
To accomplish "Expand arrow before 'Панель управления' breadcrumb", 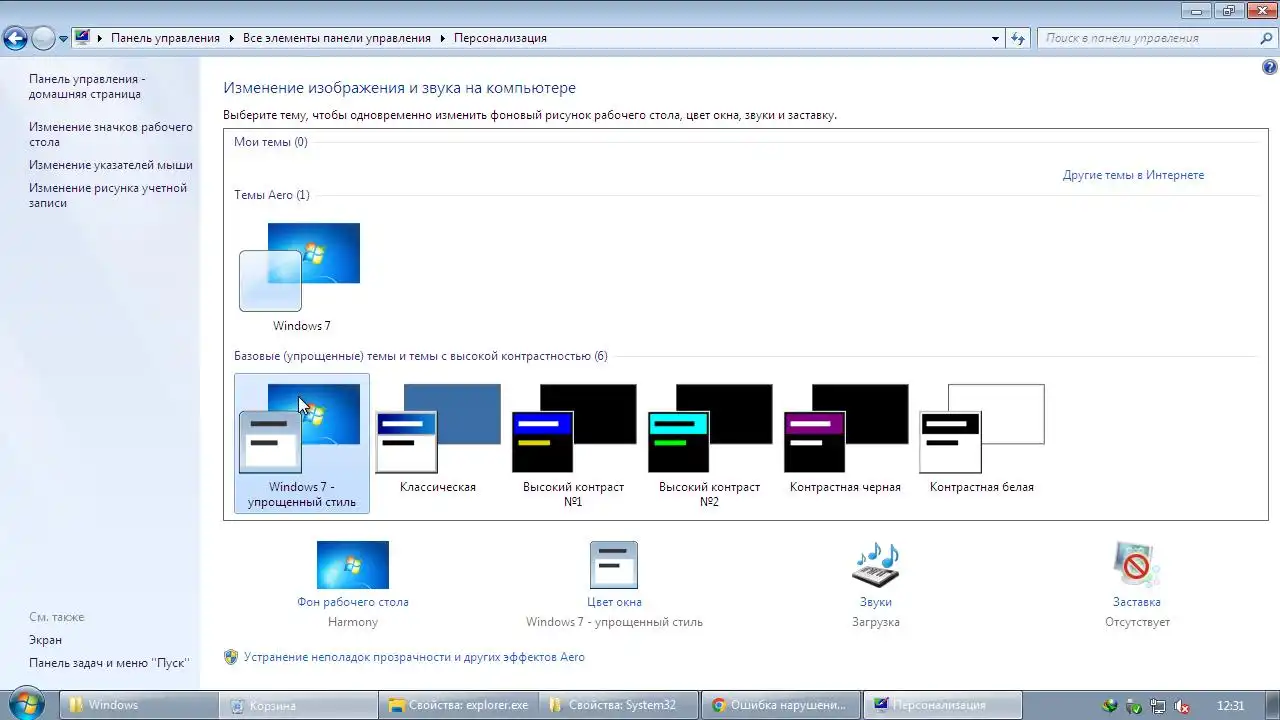I will point(100,38).
